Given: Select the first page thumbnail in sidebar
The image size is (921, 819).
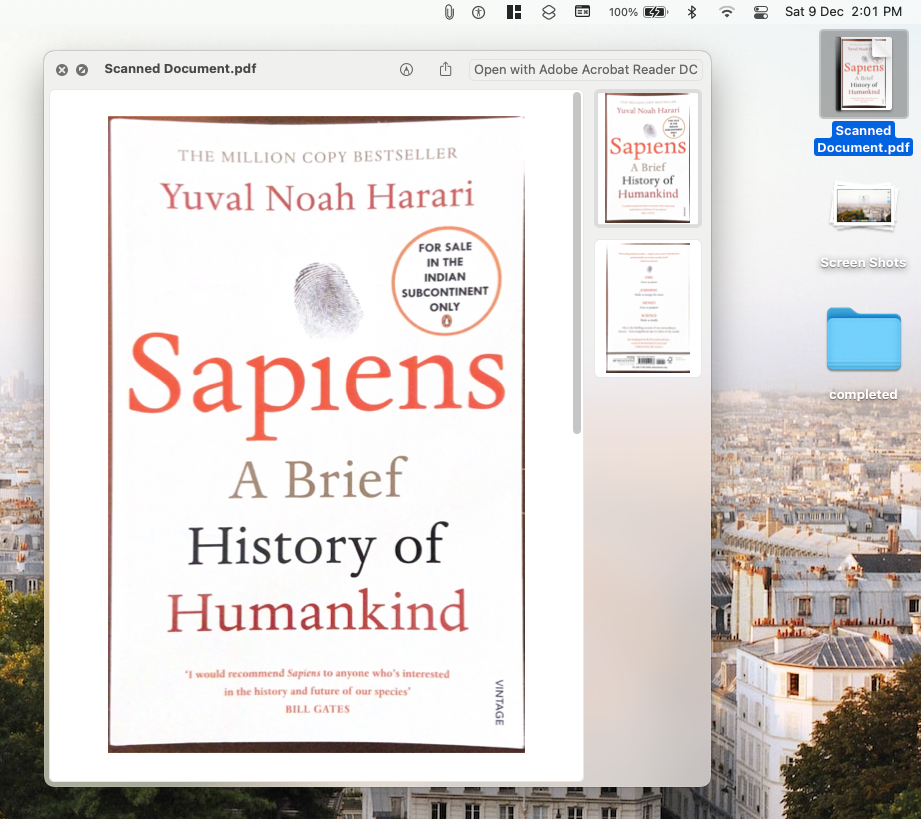Looking at the screenshot, I should [648, 158].
